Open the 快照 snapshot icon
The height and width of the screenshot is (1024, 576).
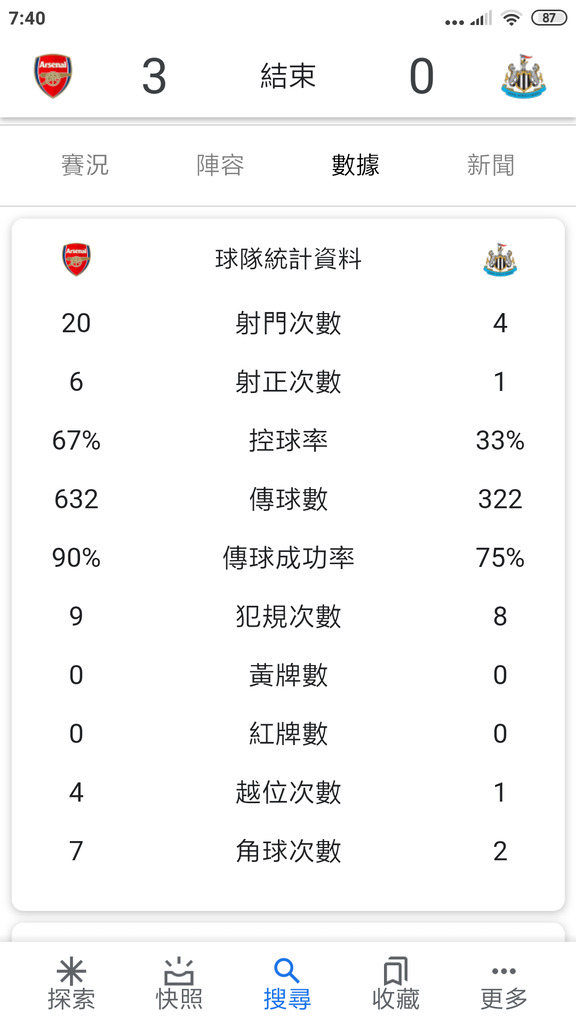pos(179,971)
